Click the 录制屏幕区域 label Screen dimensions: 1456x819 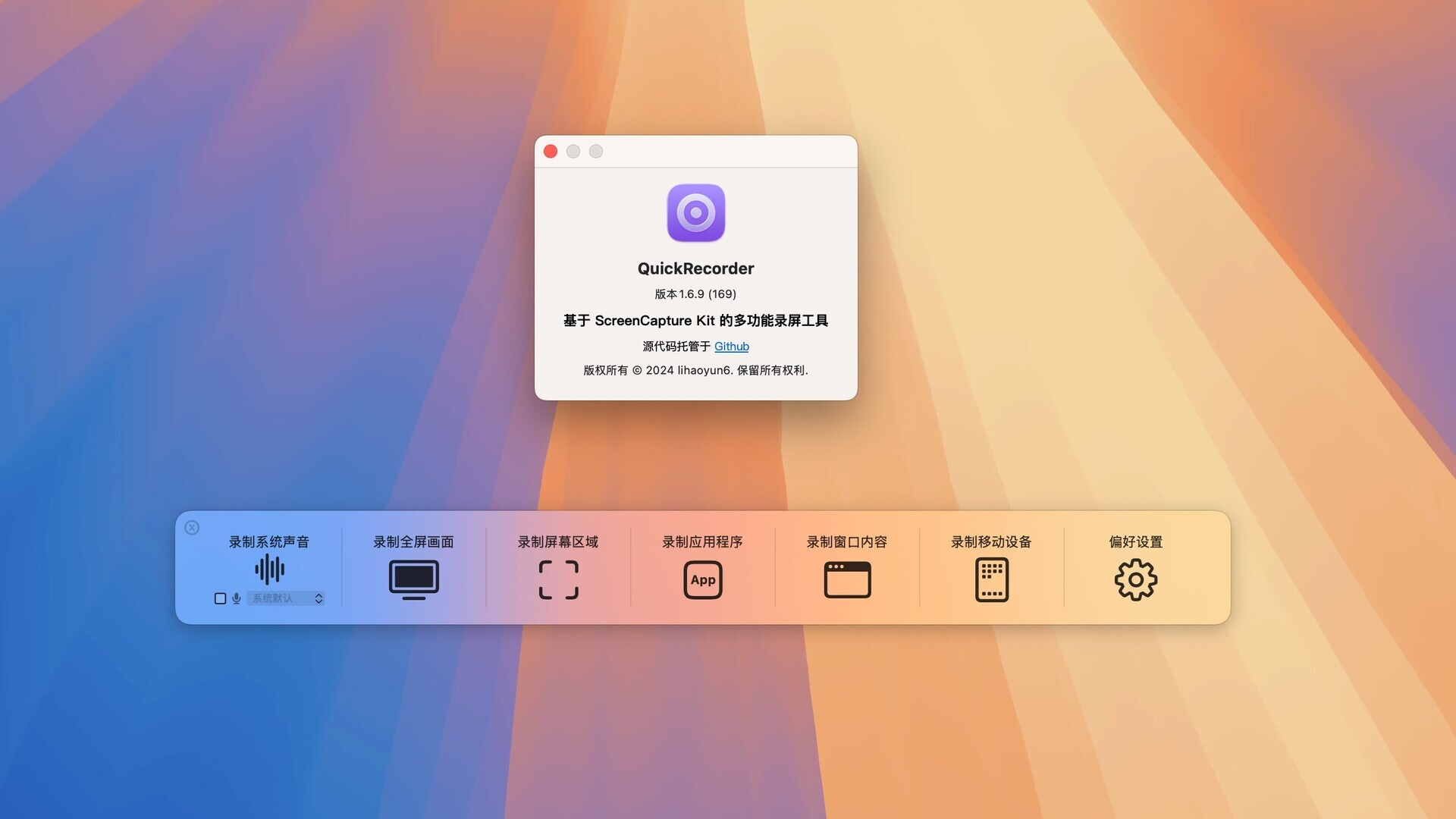[559, 542]
